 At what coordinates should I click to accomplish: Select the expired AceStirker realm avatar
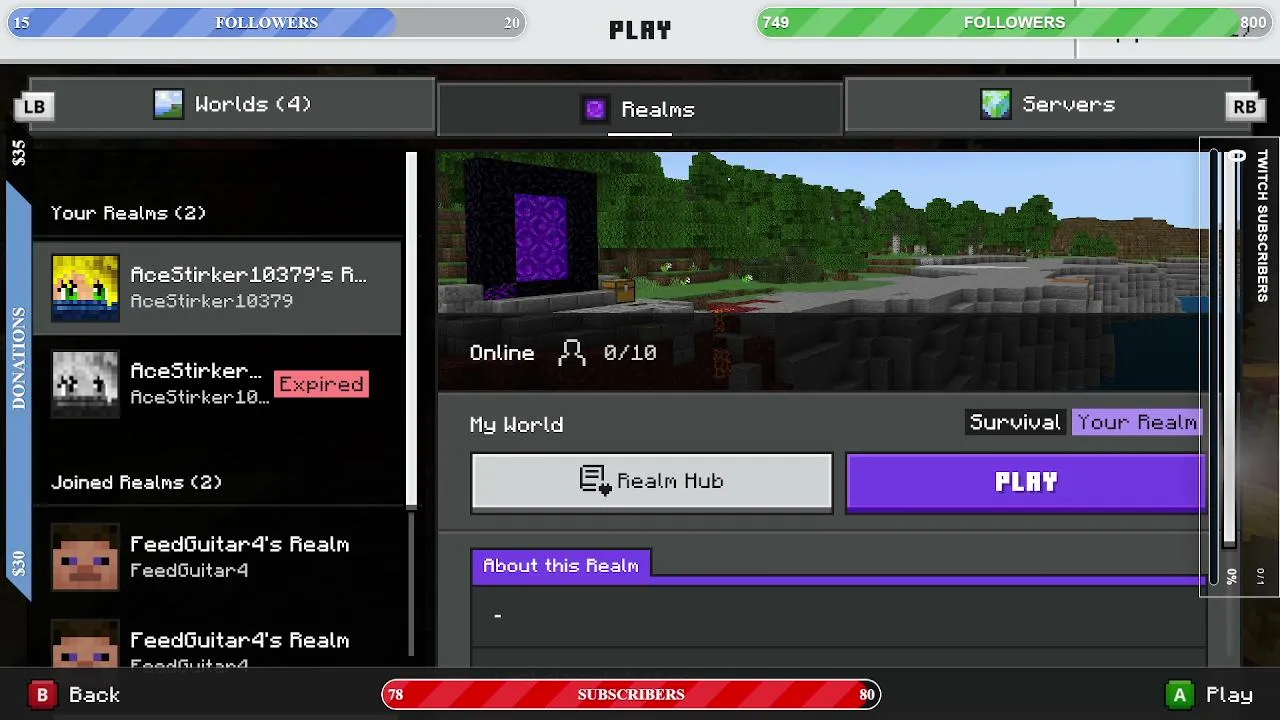pyautogui.click(x=85, y=384)
